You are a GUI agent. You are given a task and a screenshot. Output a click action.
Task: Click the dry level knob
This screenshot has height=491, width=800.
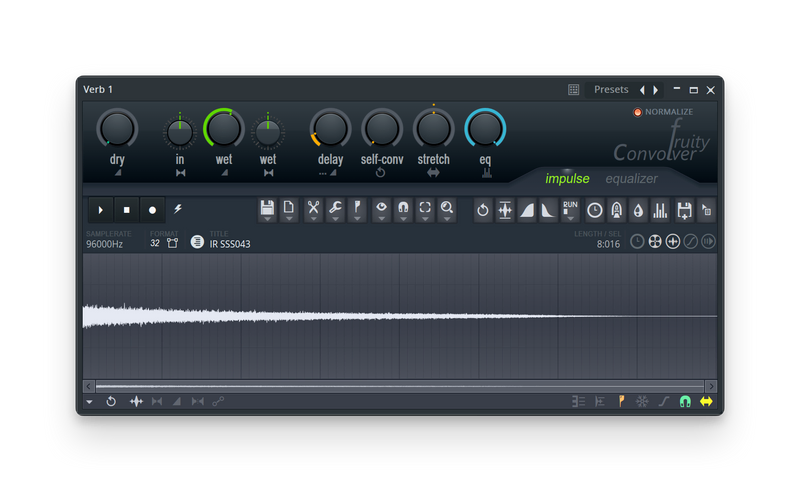click(x=117, y=129)
